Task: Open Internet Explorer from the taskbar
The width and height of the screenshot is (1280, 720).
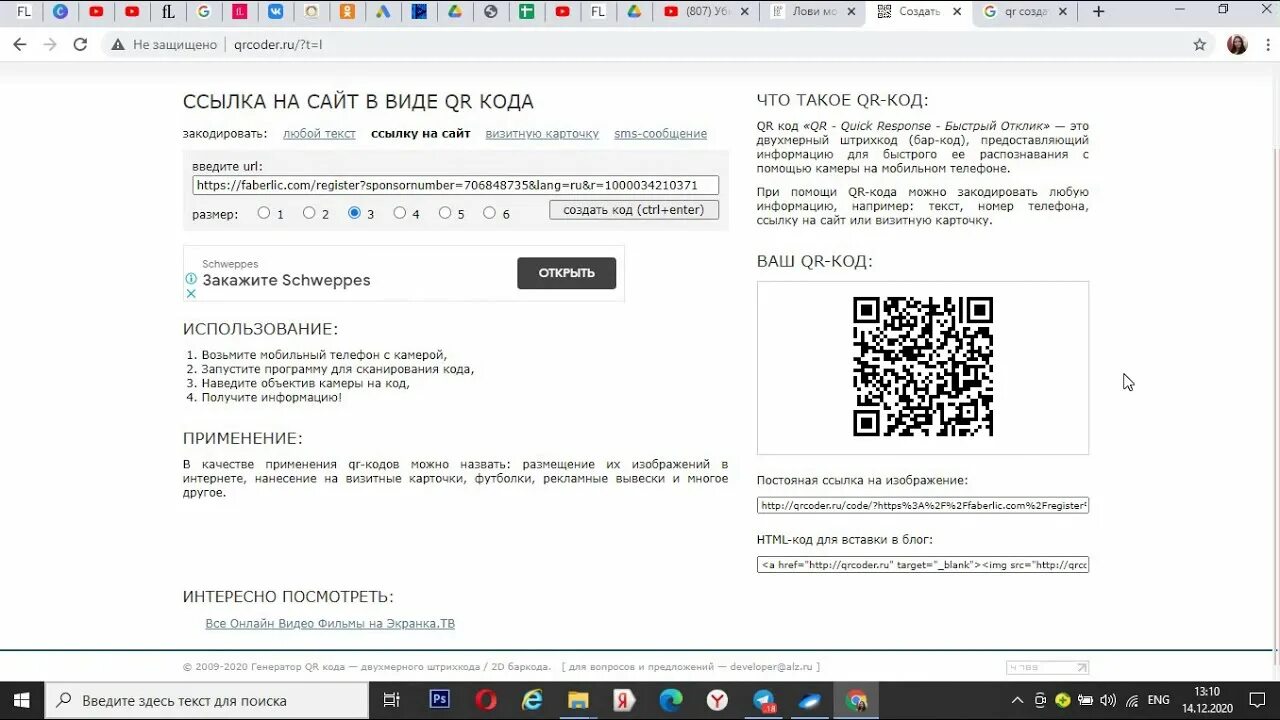Action: point(533,700)
